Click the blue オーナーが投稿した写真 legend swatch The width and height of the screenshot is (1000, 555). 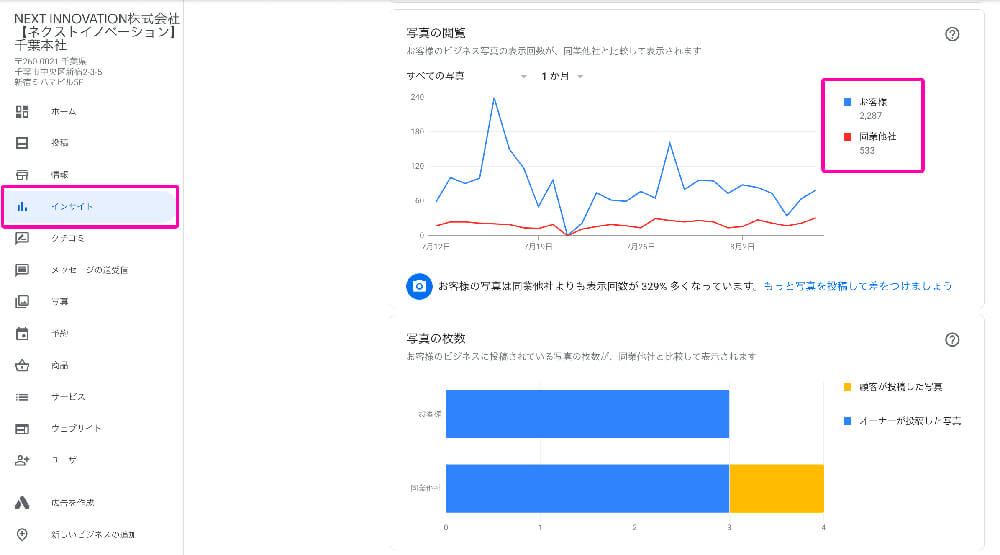click(x=848, y=421)
